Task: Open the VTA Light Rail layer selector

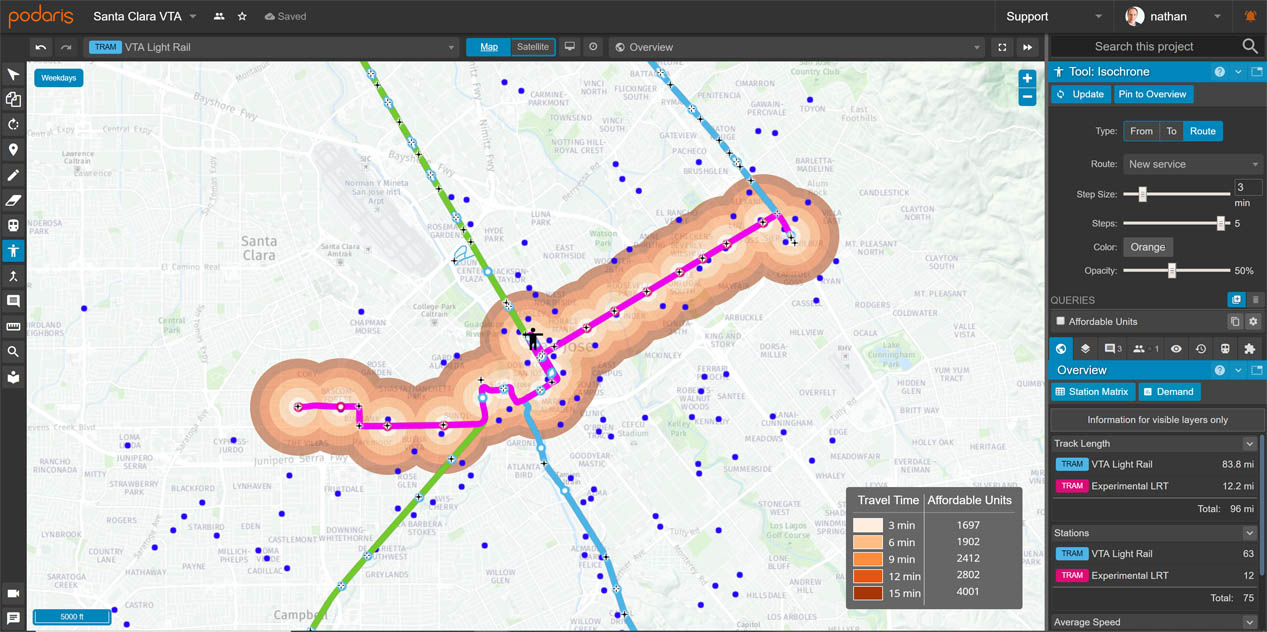Action: 271,47
